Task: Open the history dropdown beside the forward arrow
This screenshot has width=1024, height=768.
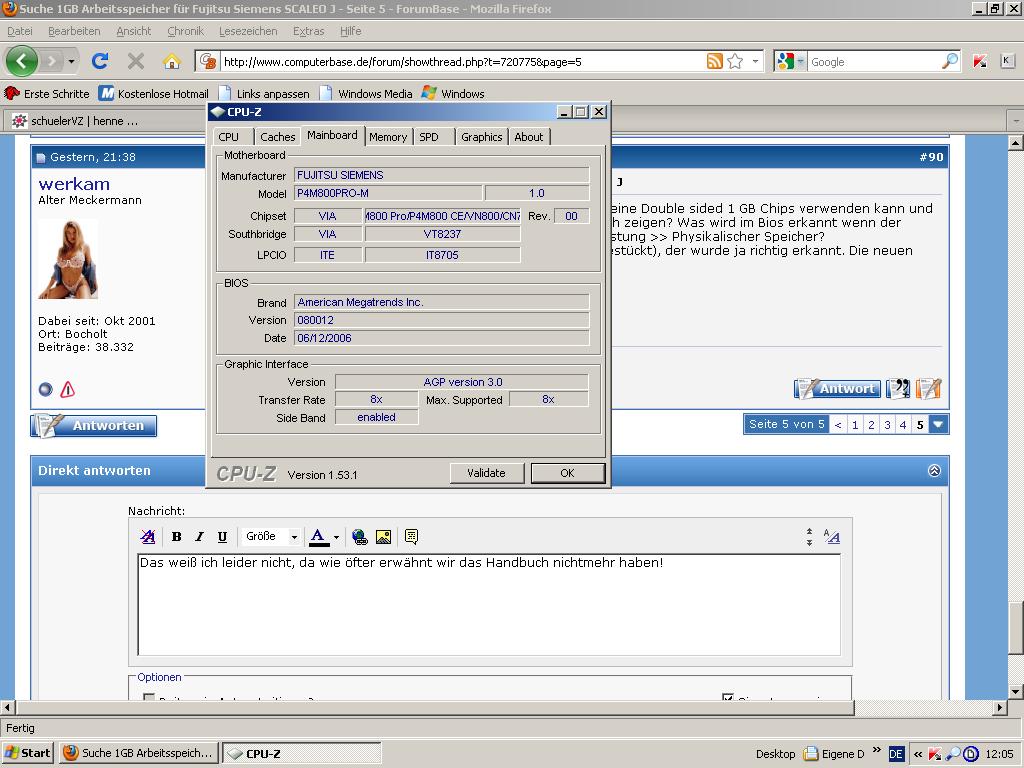Action: tap(71, 61)
